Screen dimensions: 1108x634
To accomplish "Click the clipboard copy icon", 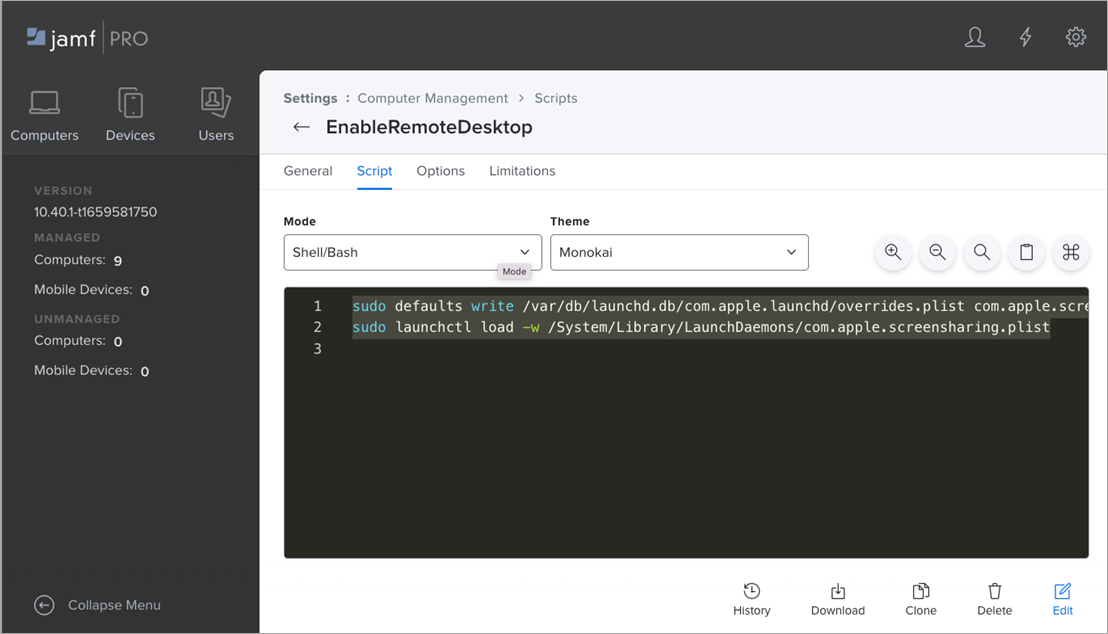I will pos(1027,252).
